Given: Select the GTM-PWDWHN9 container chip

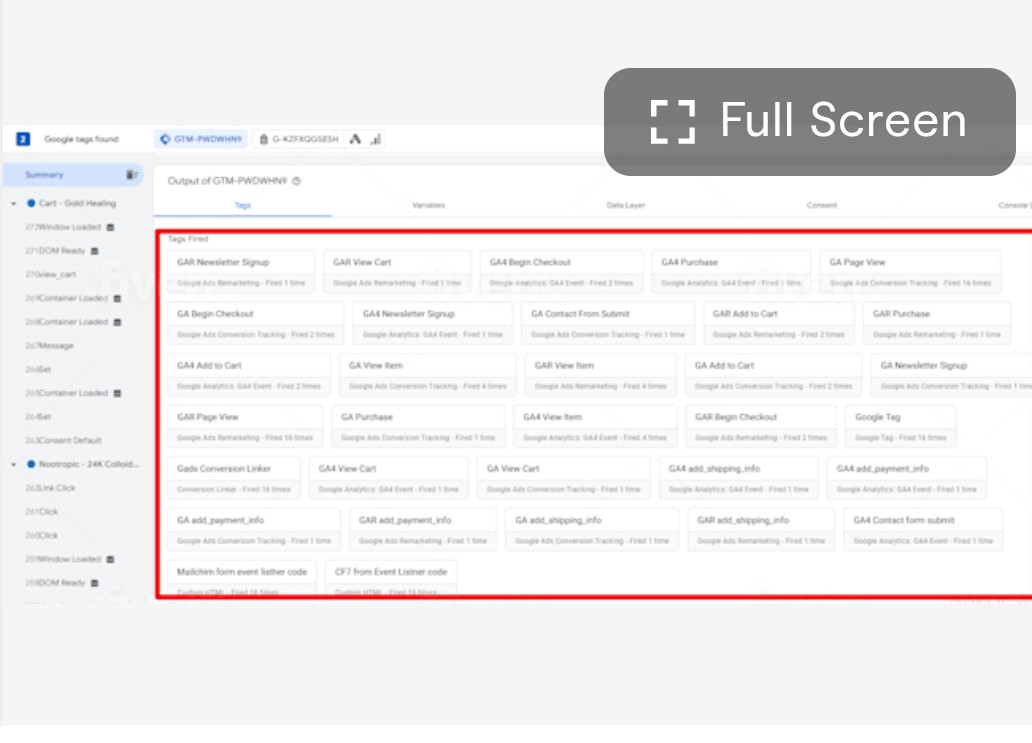Looking at the screenshot, I should [x=201, y=140].
